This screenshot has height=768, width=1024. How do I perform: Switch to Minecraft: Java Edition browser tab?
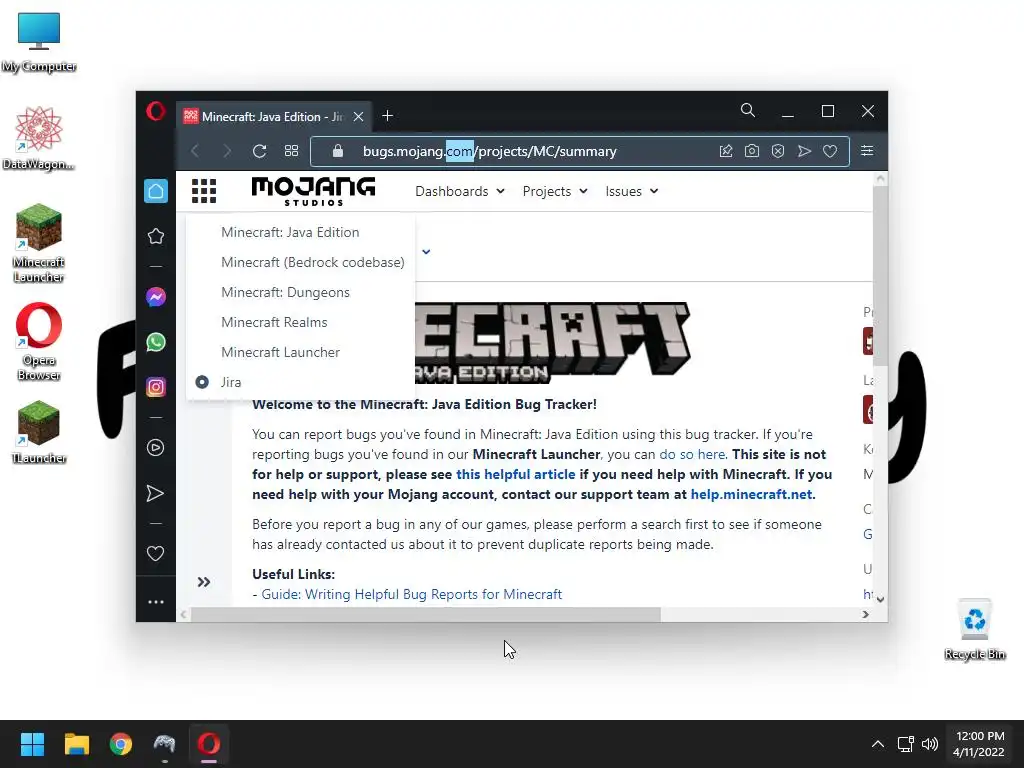274,117
